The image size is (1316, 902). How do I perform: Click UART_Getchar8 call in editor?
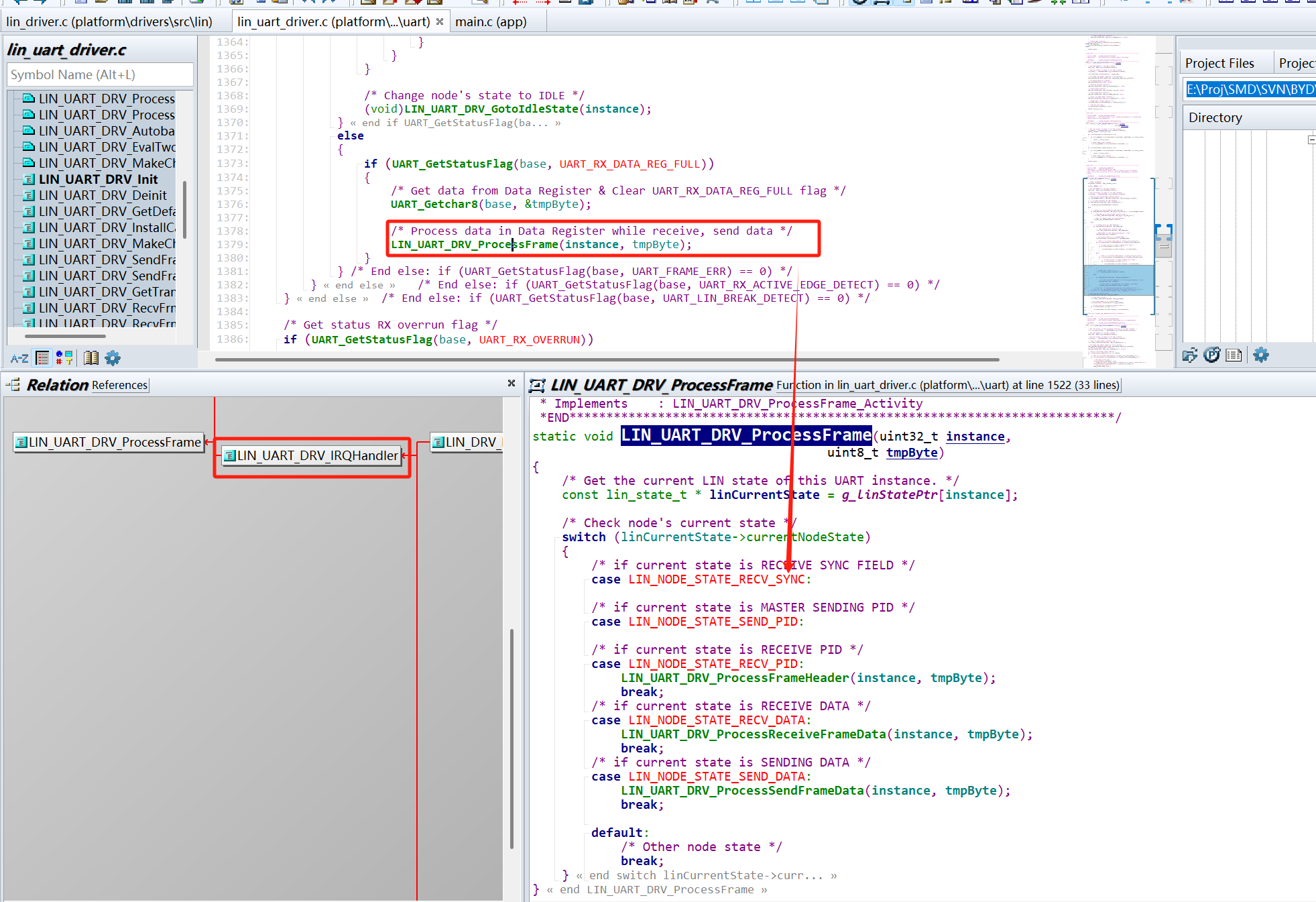(434, 204)
